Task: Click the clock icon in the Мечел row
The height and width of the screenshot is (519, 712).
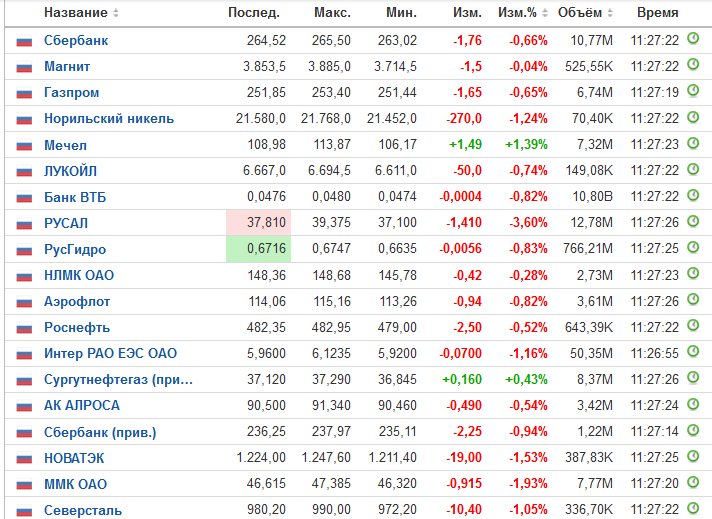Action: pos(693,143)
